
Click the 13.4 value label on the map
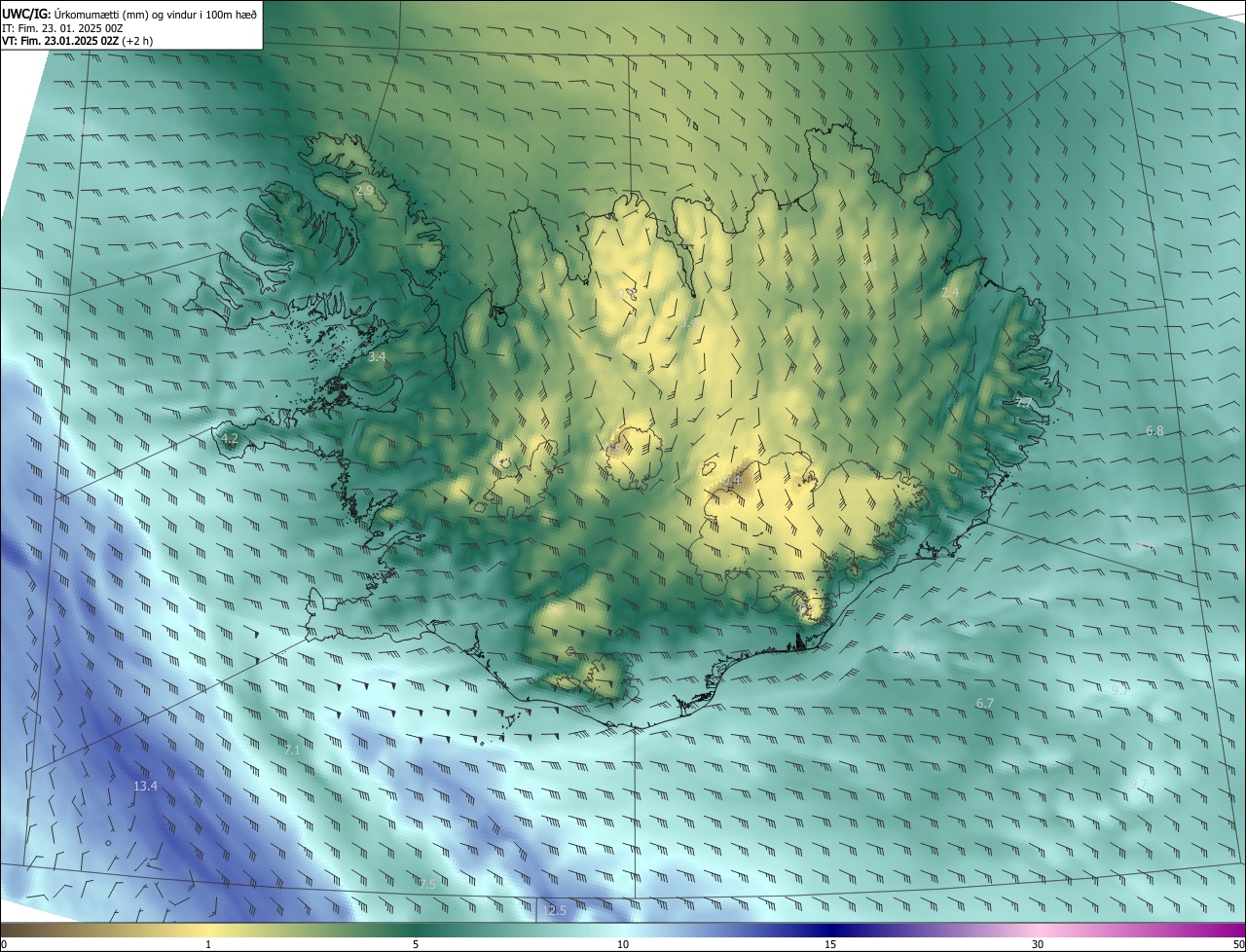tap(146, 786)
